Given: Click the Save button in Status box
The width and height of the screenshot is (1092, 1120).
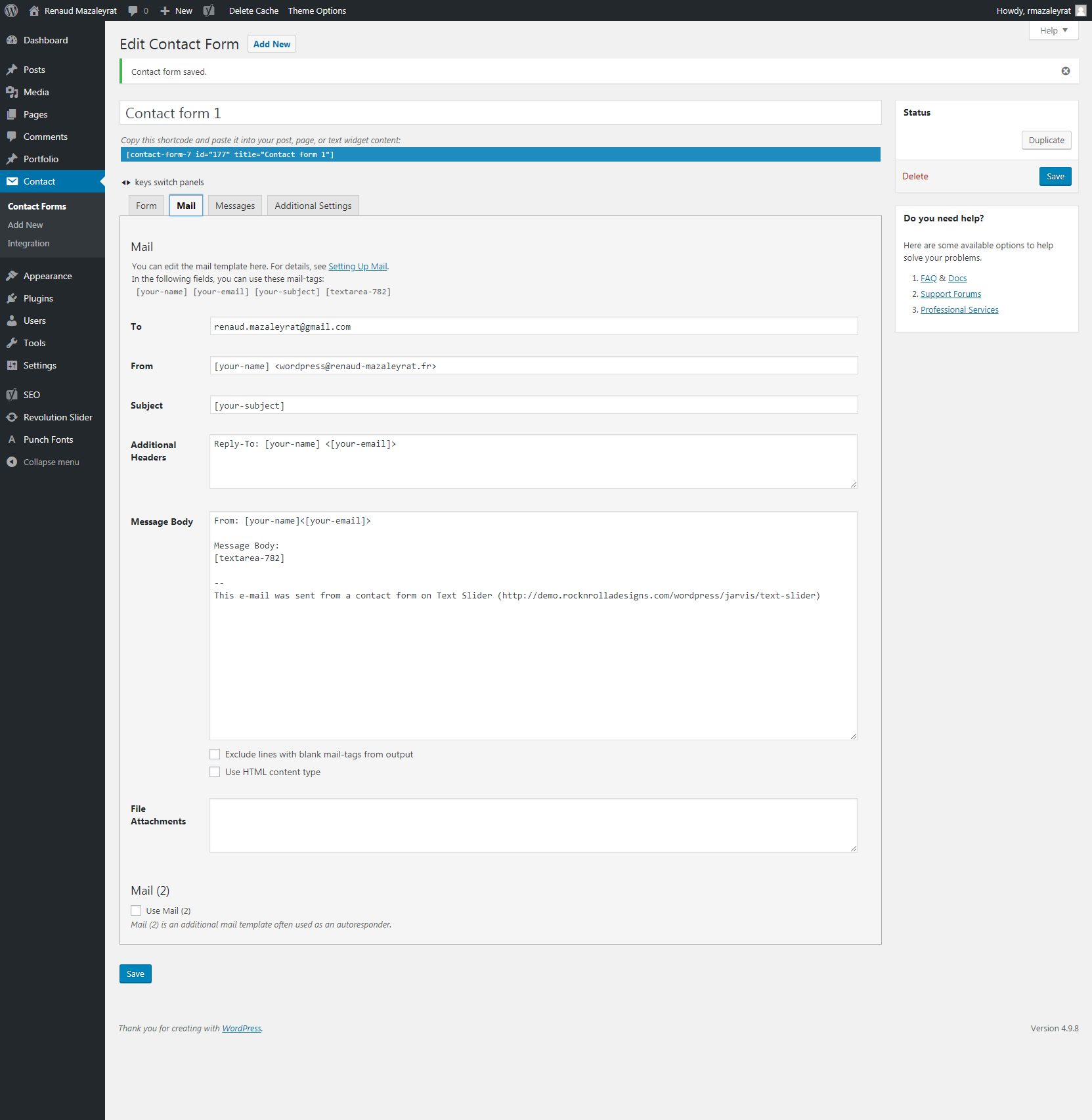Looking at the screenshot, I should pyautogui.click(x=1055, y=176).
